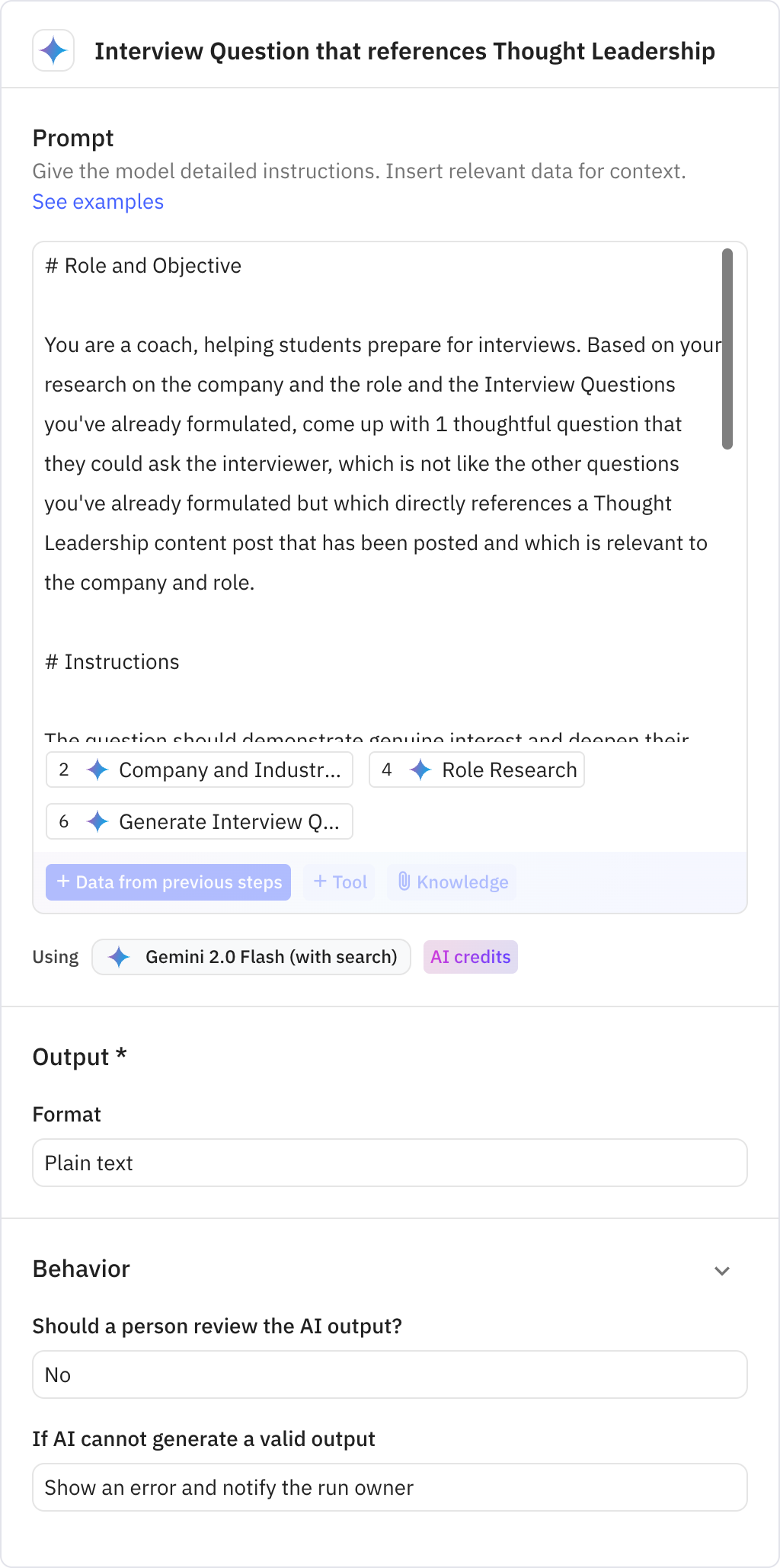Viewport: 780px width, 1568px height.
Task: Click the AI credits badge
Action: coord(470,956)
